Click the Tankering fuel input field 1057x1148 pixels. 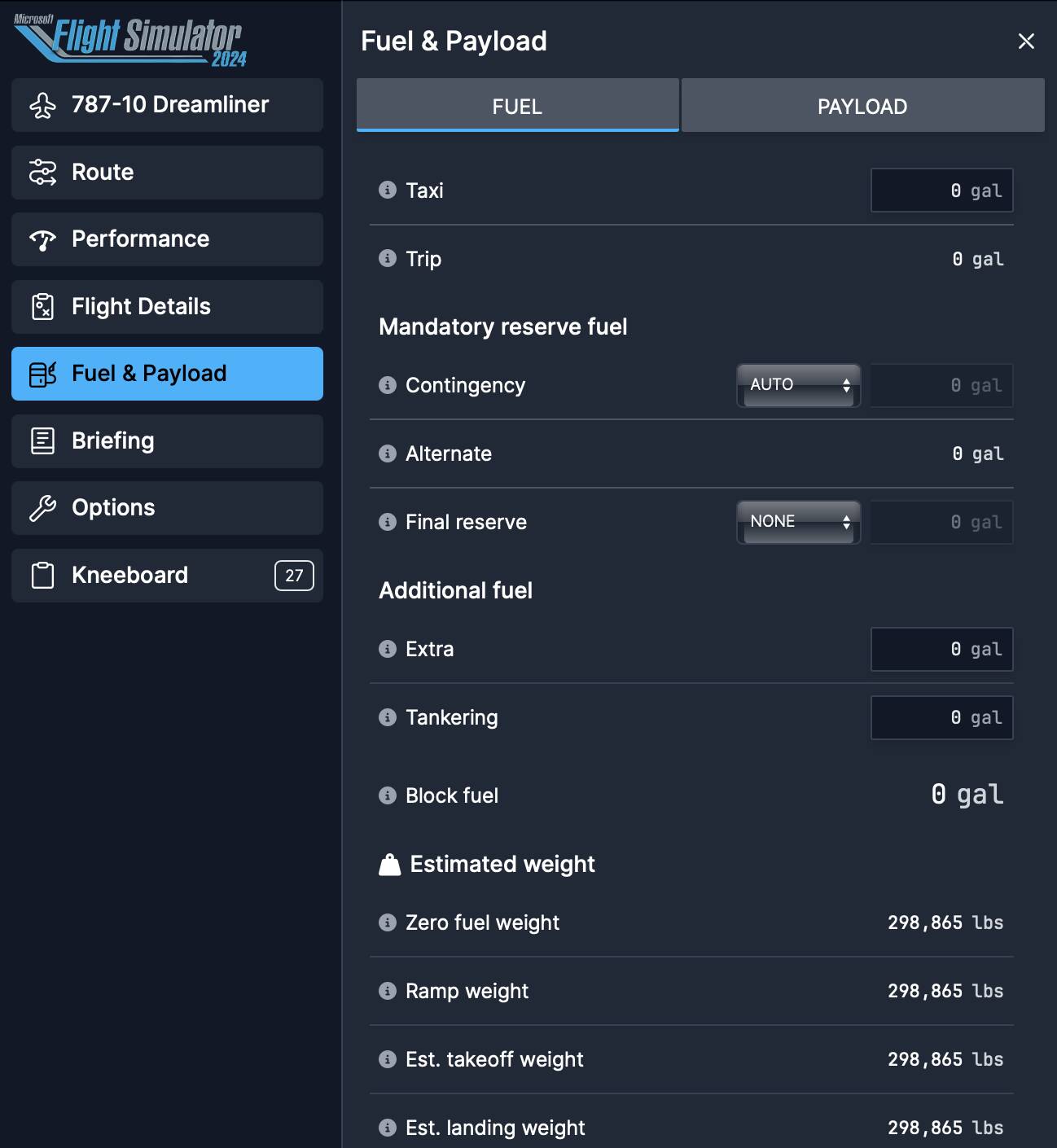(x=942, y=717)
